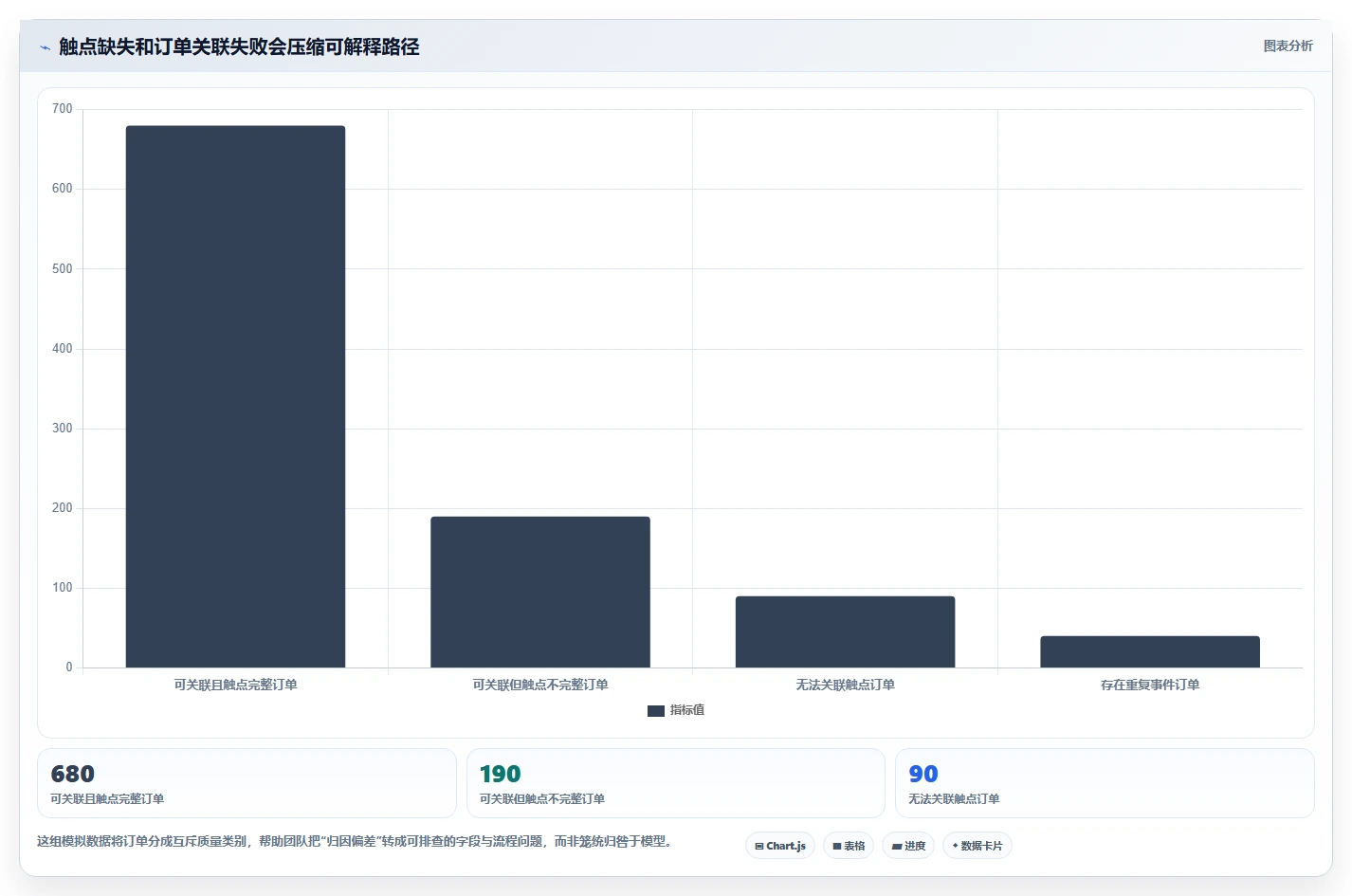Click the 可关联且触点完整订单 bar
Viewport: 1352px width, 896px height.
235,396
